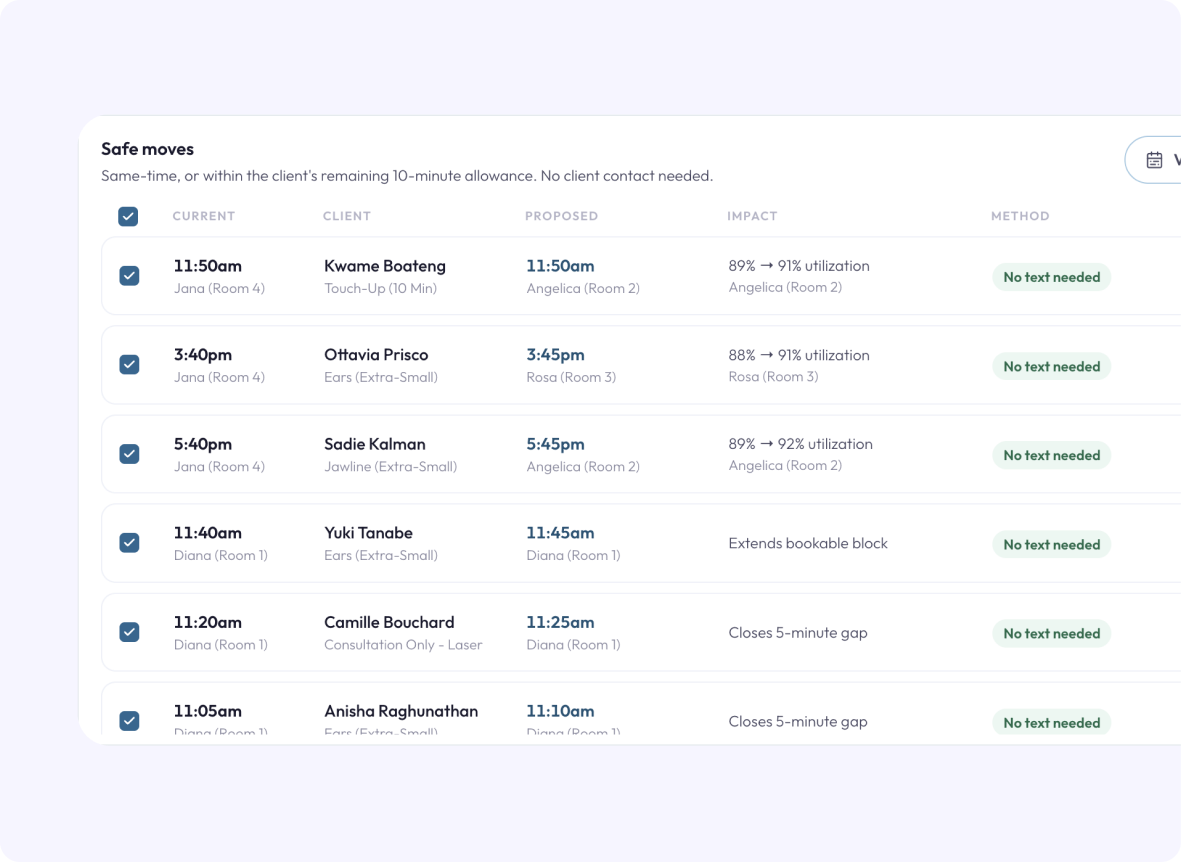Viewport: 1181px width, 862px height.
Task: Click client name Sadie Kalman
Action: (374, 445)
